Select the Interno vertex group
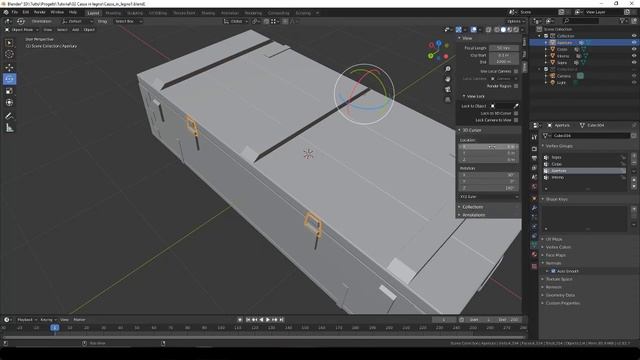 tap(584, 178)
